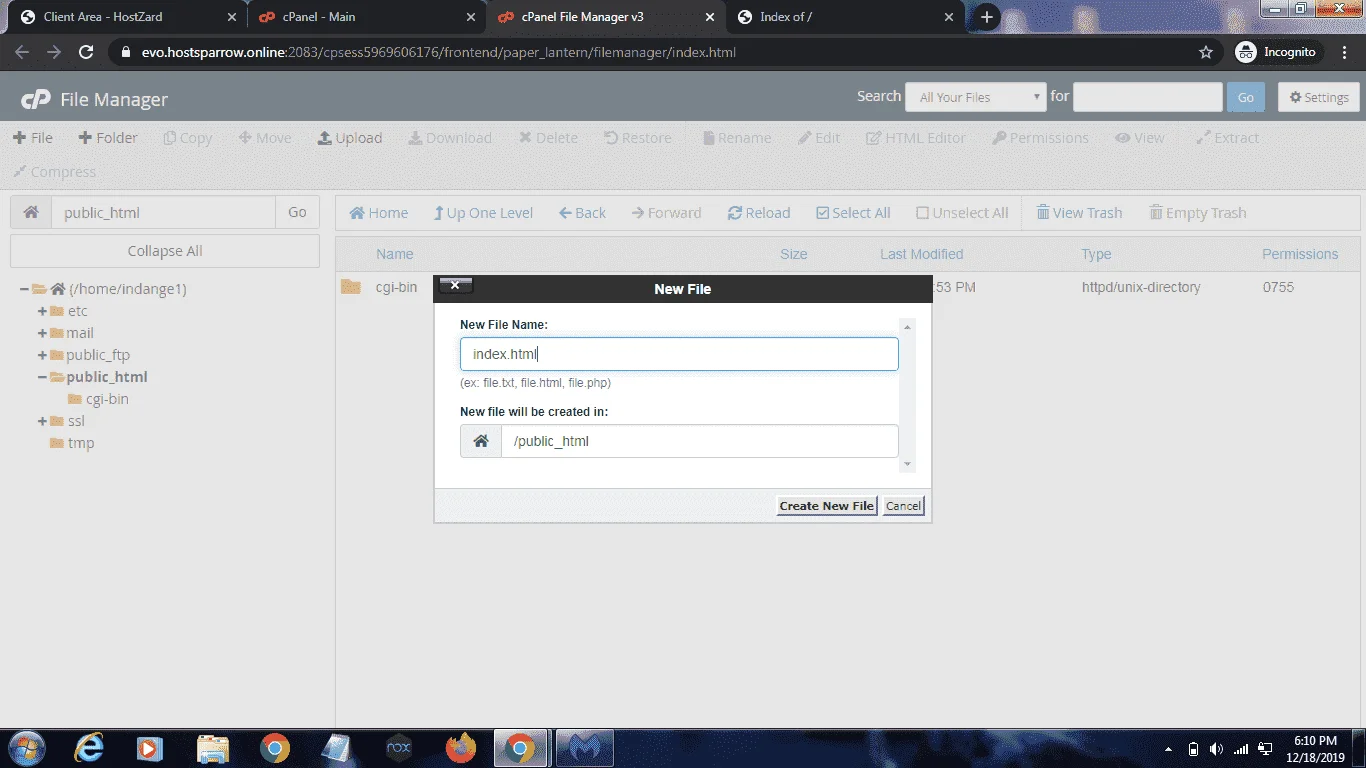Open the All Your Files search dropdown

click(x=976, y=97)
